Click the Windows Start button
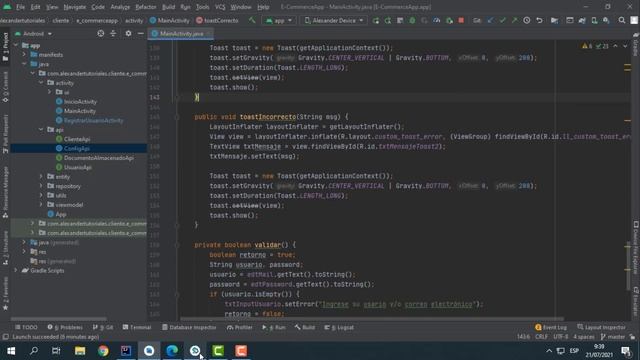This screenshot has width=640, height=360. pos(11,351)
